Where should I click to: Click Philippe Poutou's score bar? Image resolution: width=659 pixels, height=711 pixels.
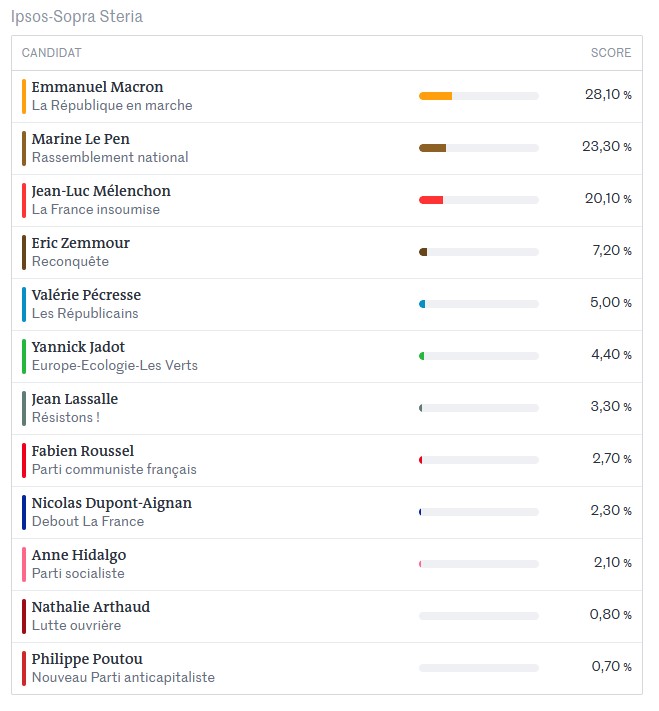pyautogui.click(x=478, y=668)
